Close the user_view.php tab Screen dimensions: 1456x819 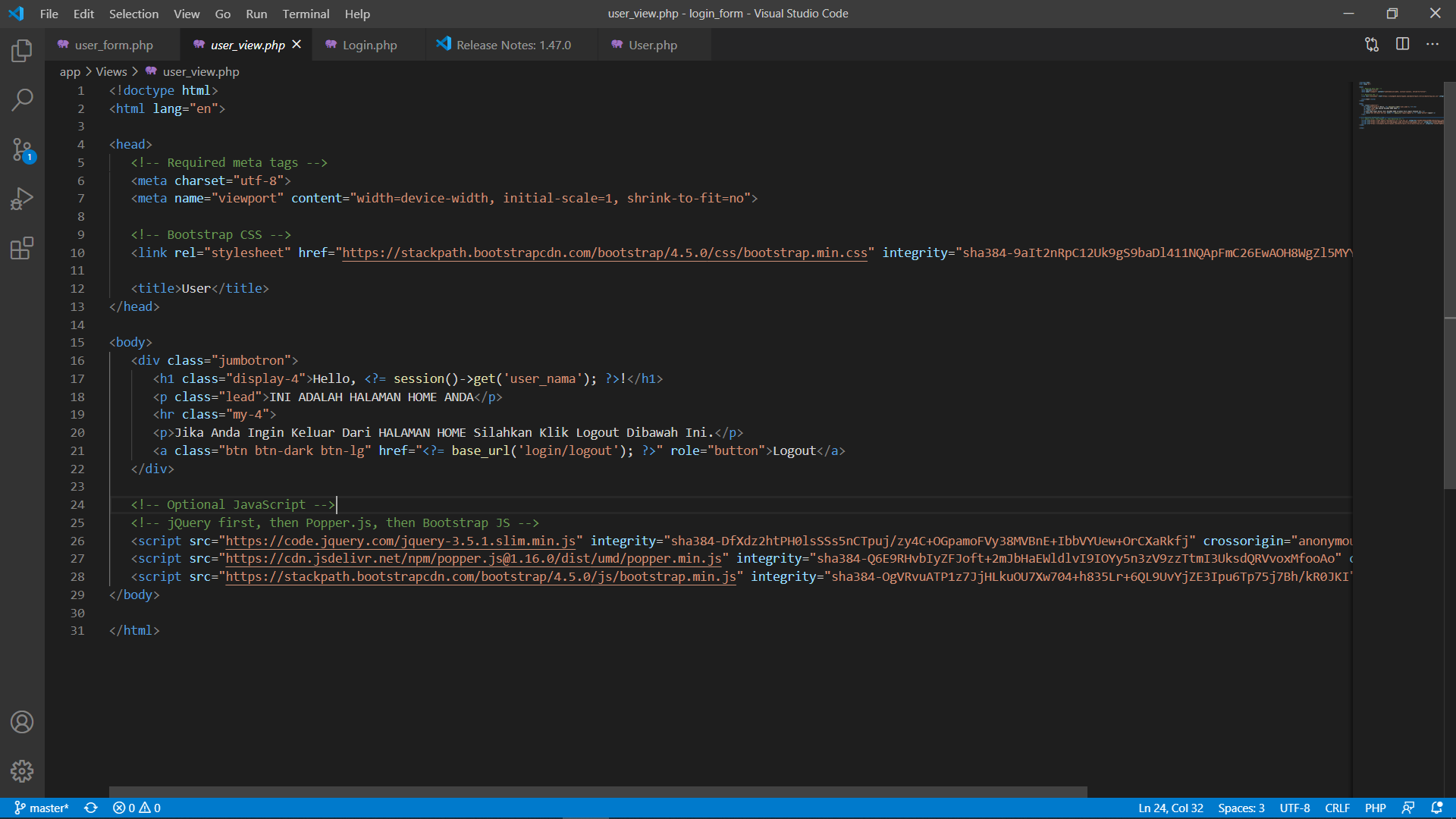[x=297, y=45]
